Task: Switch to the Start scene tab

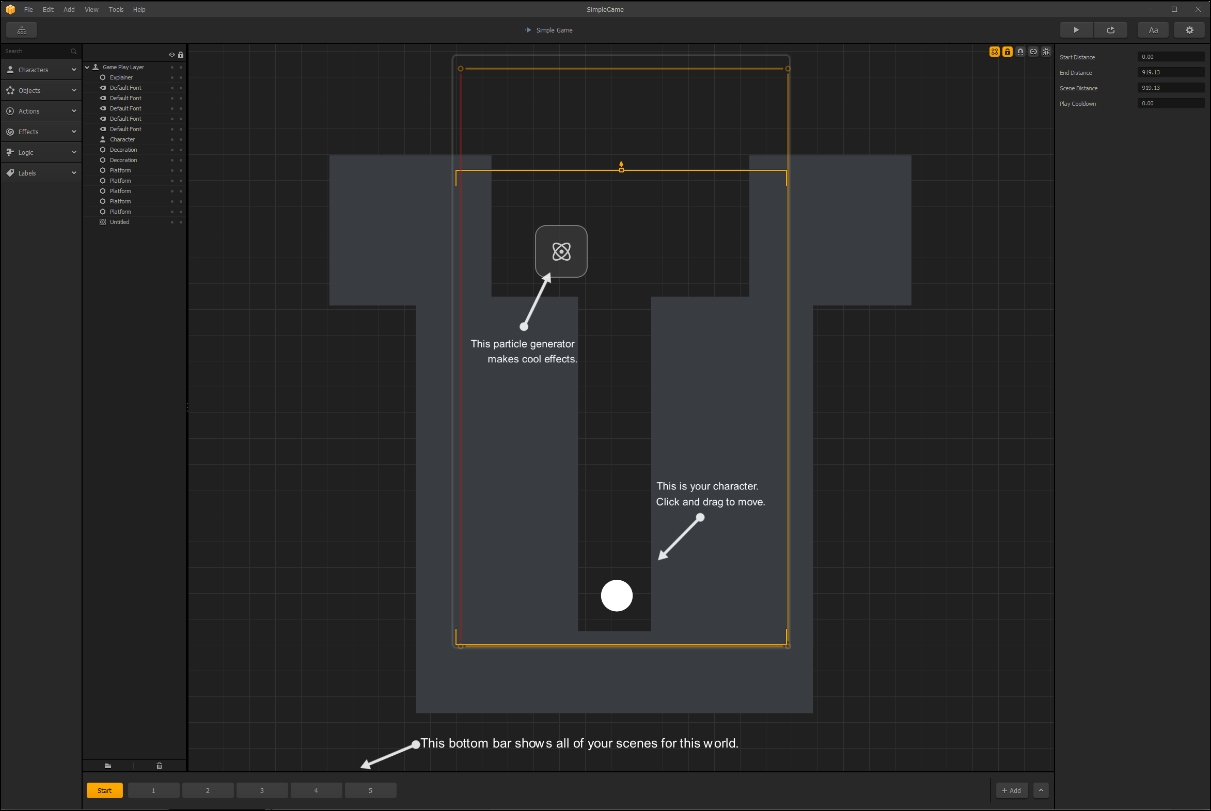Action: (x=104, y=790)
